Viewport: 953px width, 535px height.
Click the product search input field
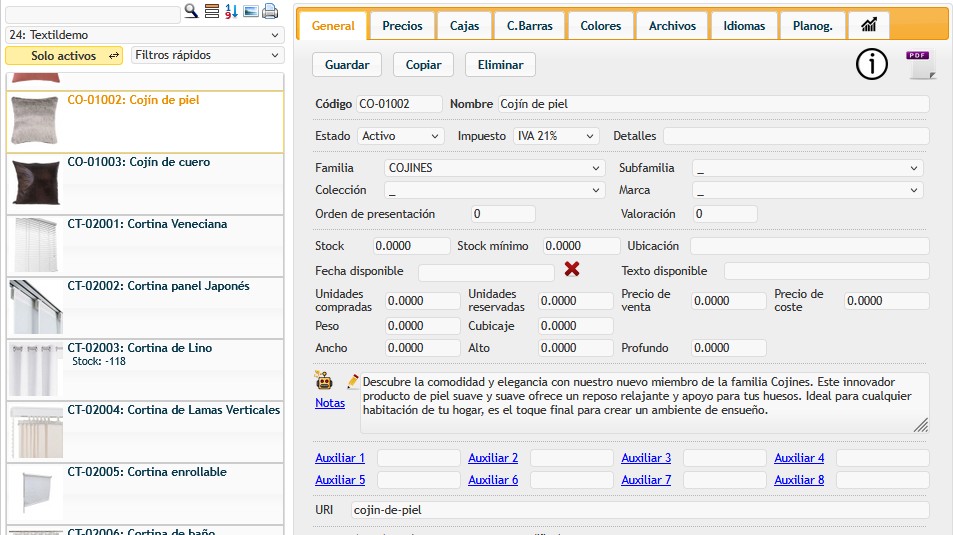[92, 13]
